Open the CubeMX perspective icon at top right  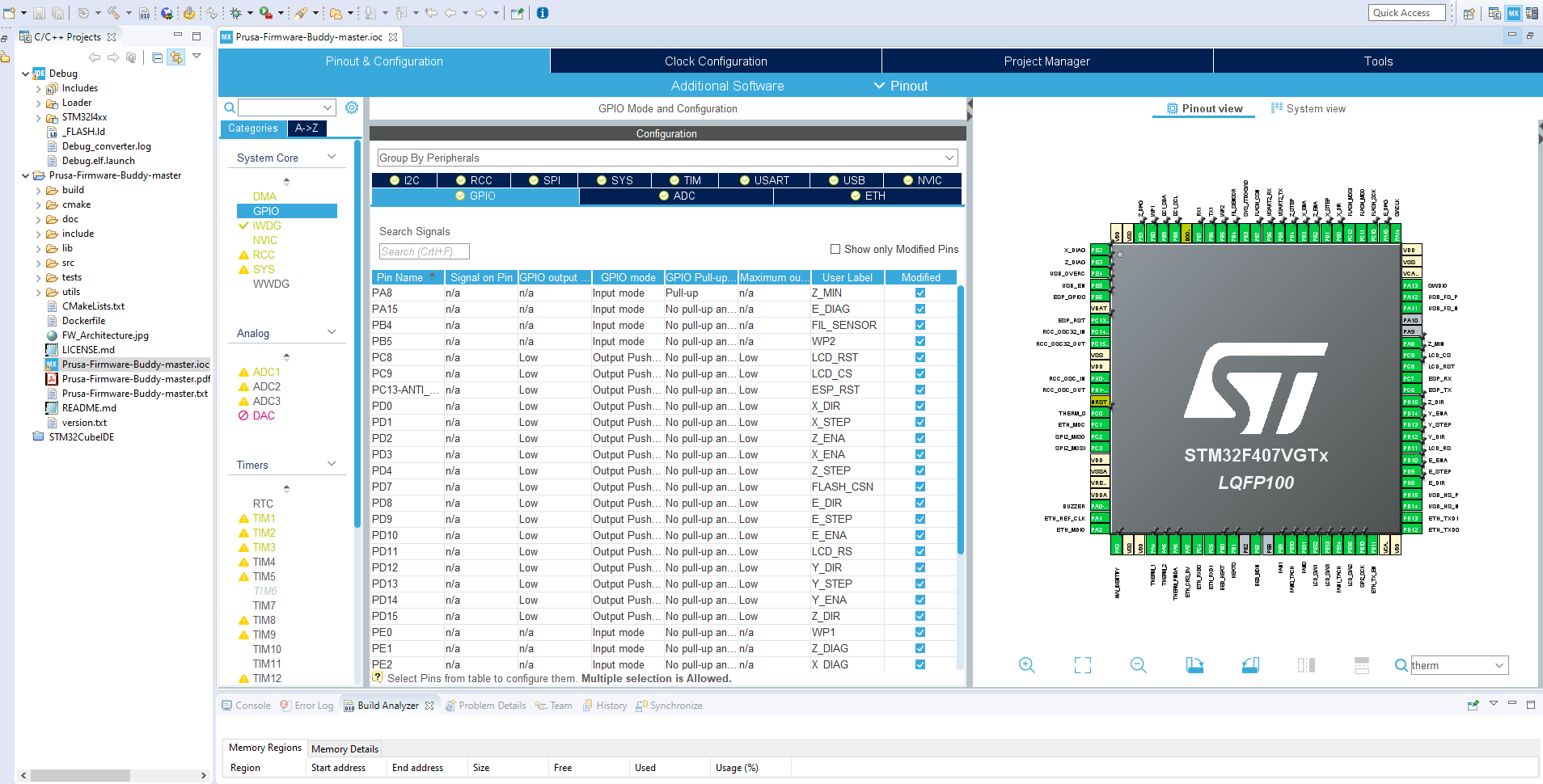point(1512,13)
